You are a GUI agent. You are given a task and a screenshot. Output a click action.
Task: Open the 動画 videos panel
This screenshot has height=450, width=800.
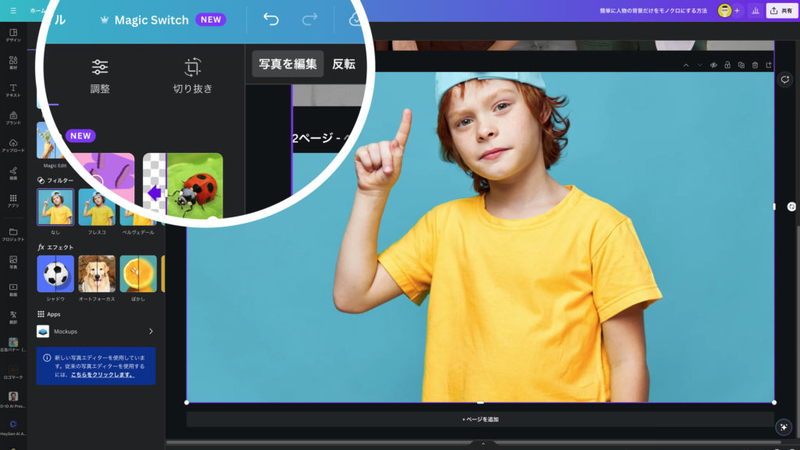tap(13, 290)
